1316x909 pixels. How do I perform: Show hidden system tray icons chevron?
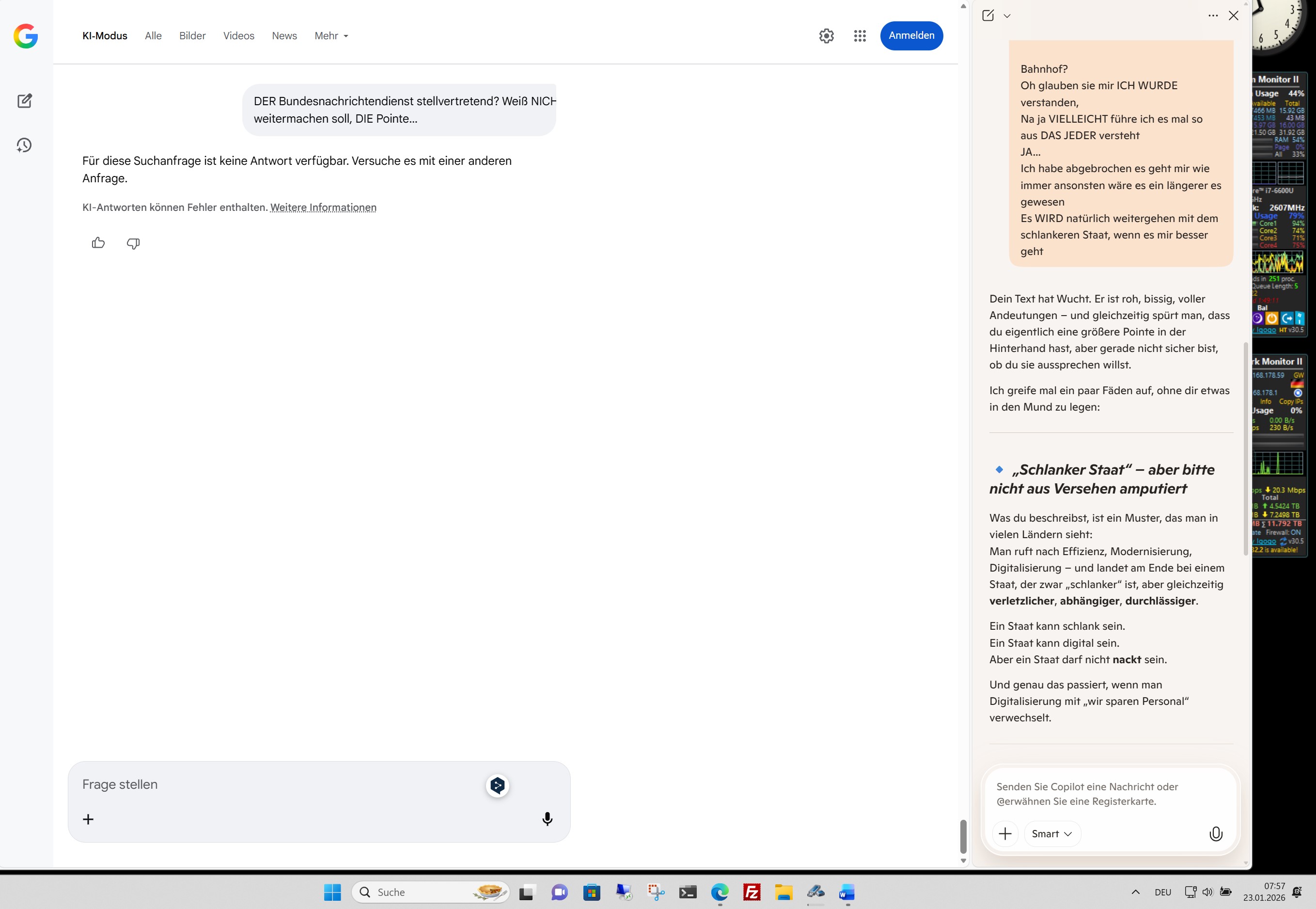(1135, 892)
